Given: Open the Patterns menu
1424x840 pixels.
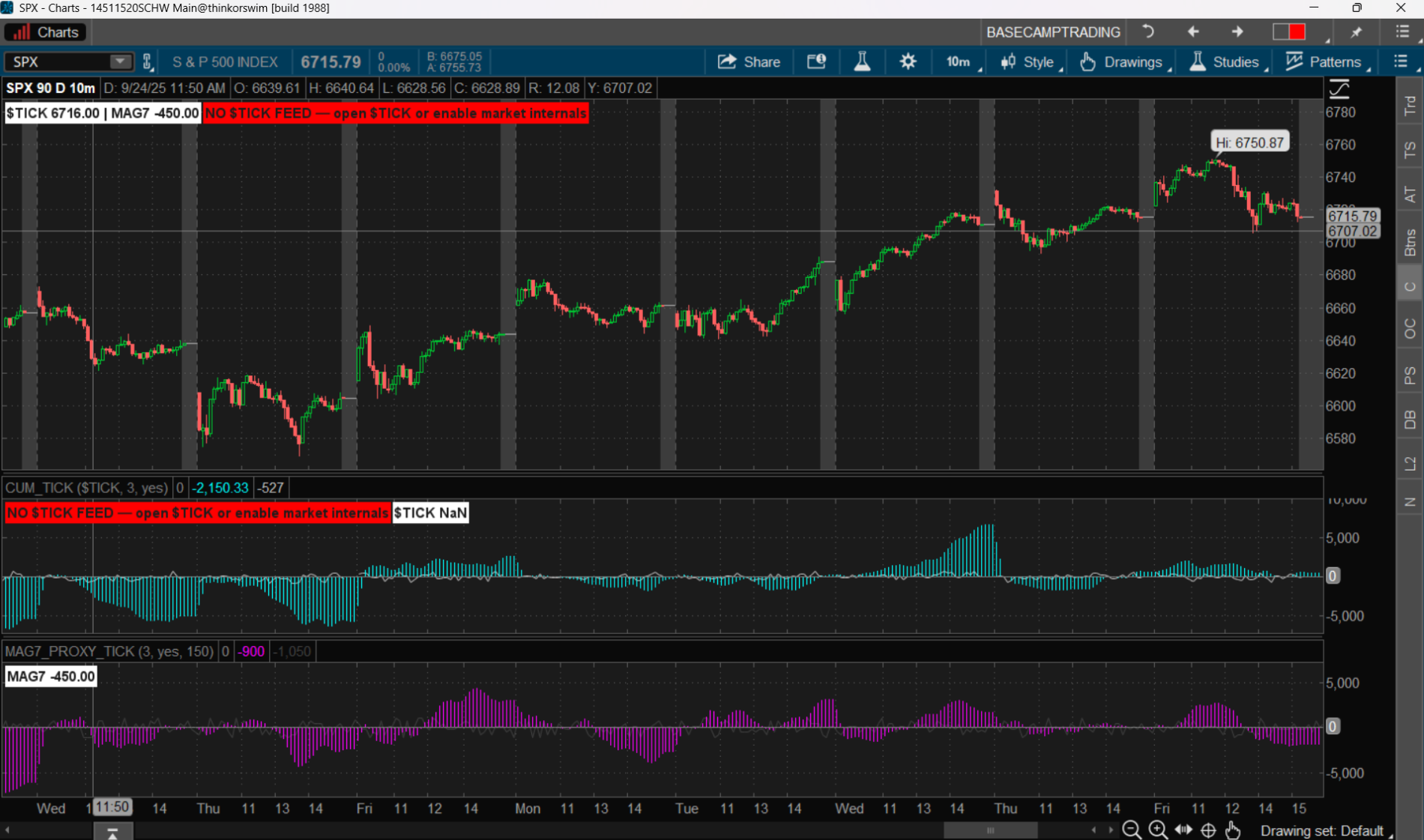Looking at the screenshot, I should point(1326,62).
